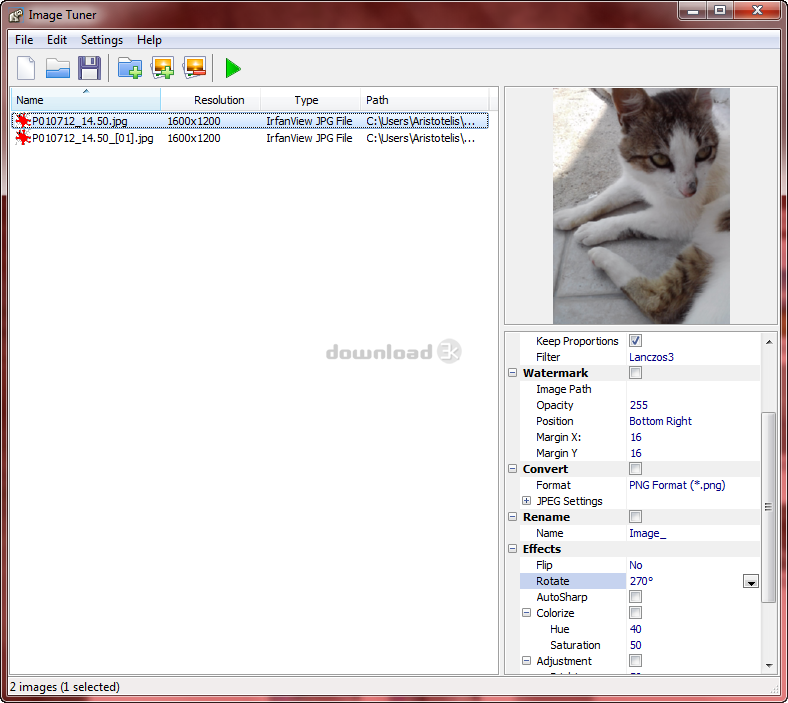Click the empty Image Path field

(x=693, y=389)
